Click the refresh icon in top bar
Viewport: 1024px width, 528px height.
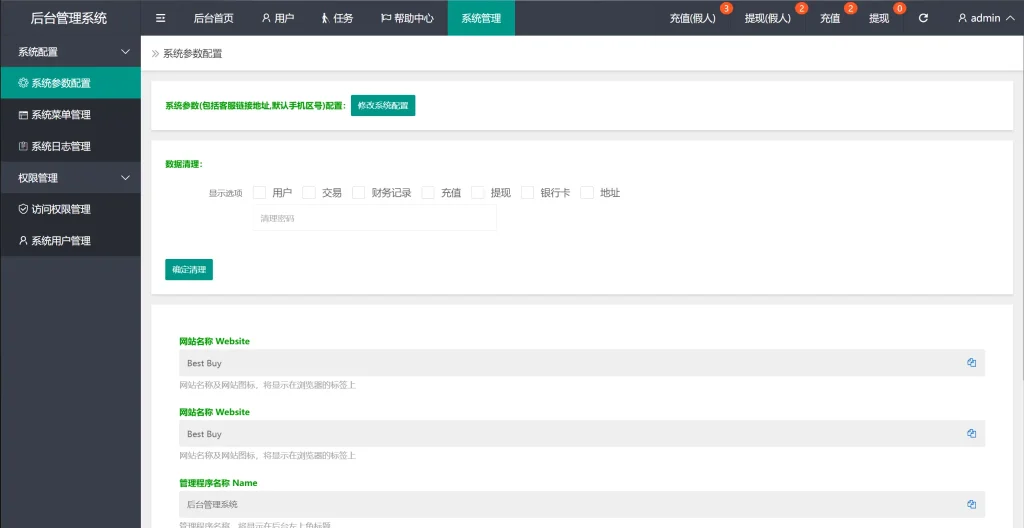923,18
